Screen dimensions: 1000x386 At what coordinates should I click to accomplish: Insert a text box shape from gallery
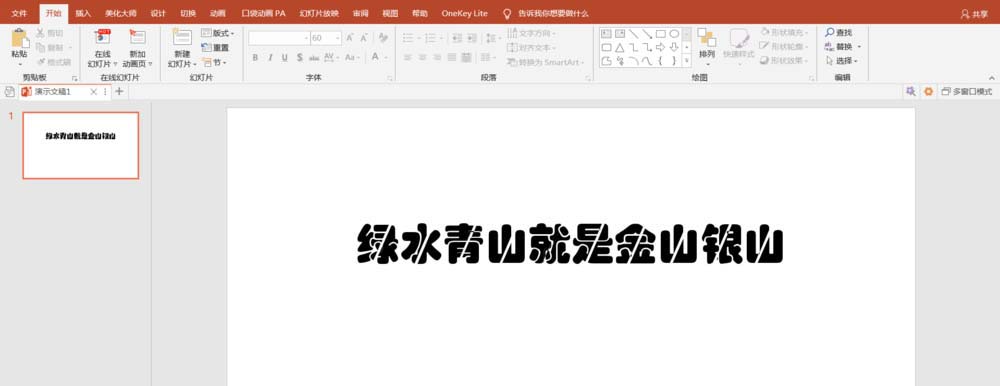coord(606,34)
